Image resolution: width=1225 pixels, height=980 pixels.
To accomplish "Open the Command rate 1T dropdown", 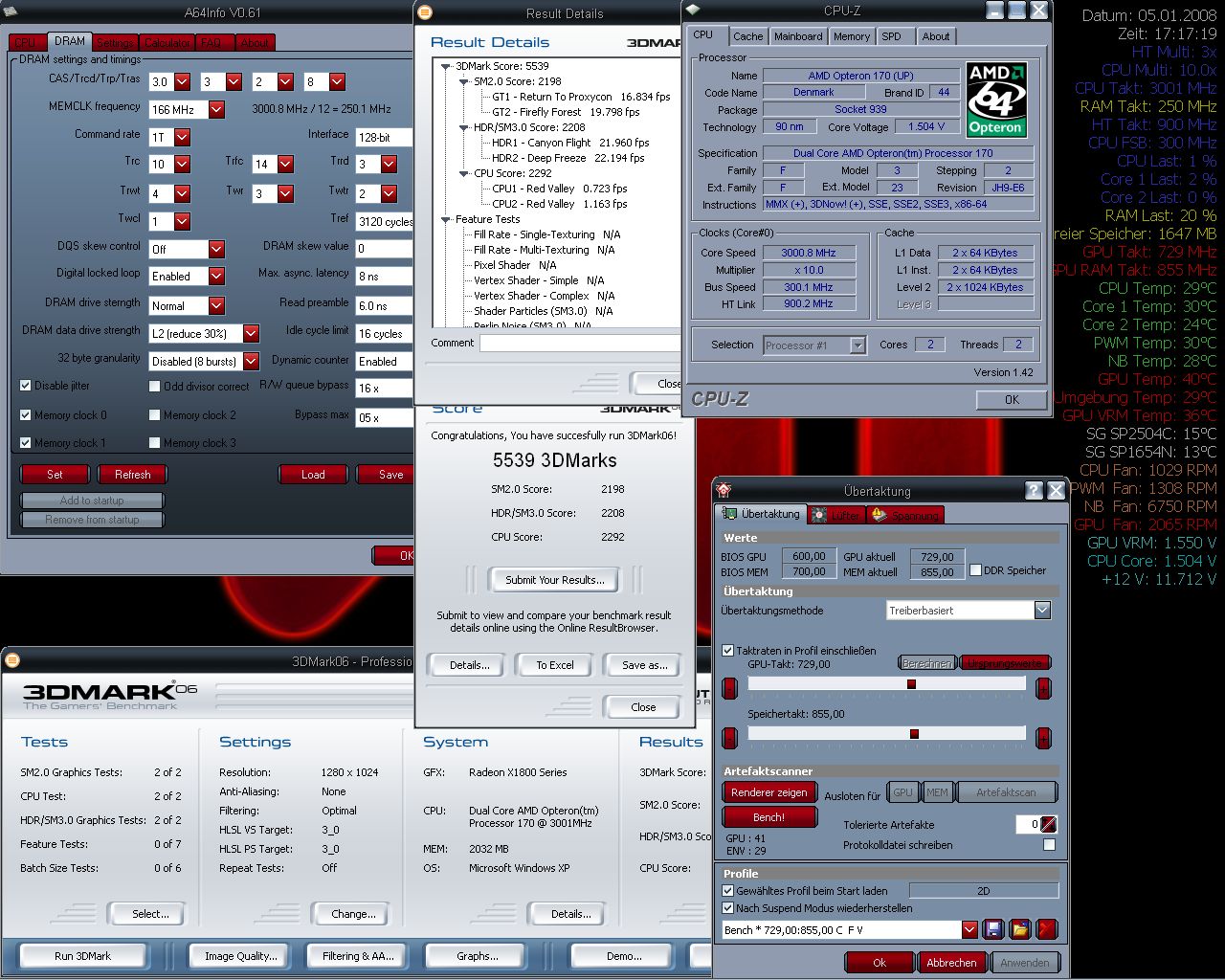I will tap(182, 137).
